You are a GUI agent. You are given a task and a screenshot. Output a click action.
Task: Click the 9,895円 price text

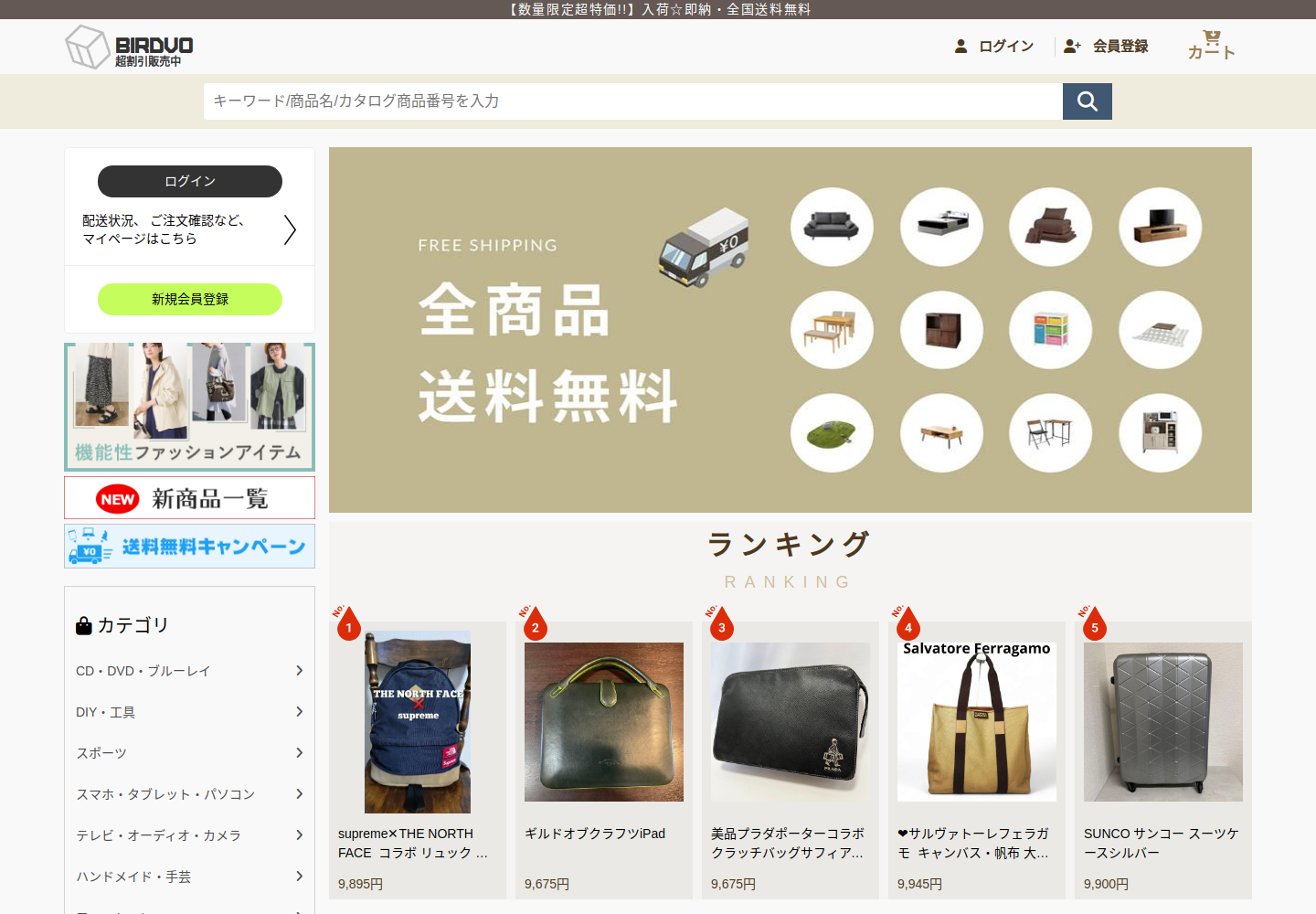[361, 884]
